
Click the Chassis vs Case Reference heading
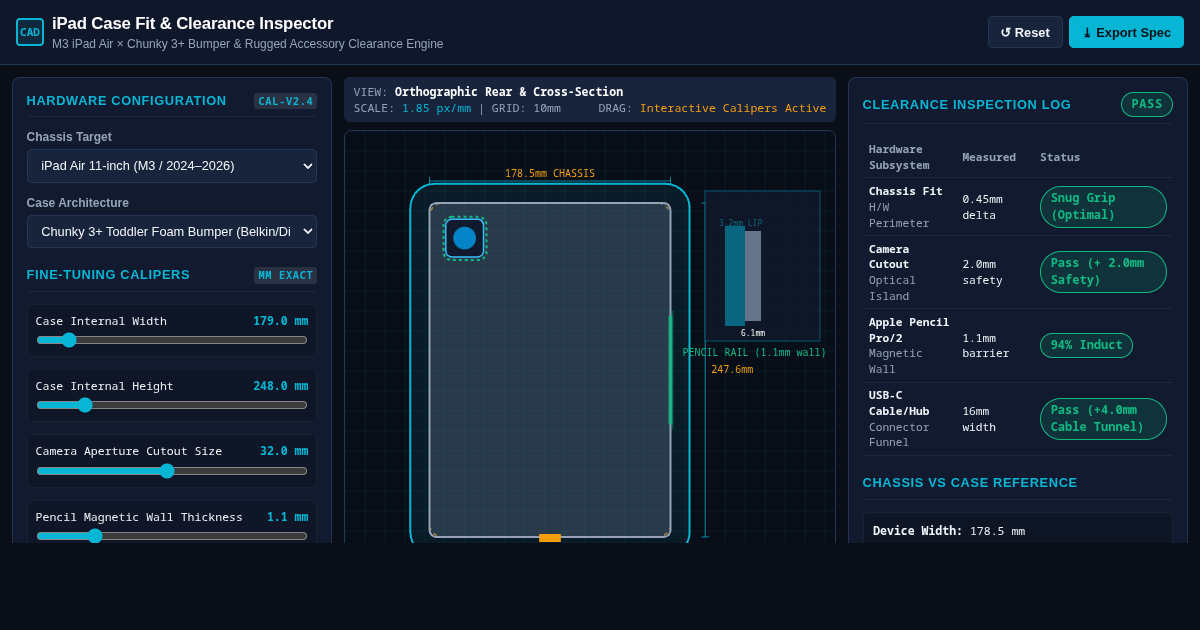point(970,482)
